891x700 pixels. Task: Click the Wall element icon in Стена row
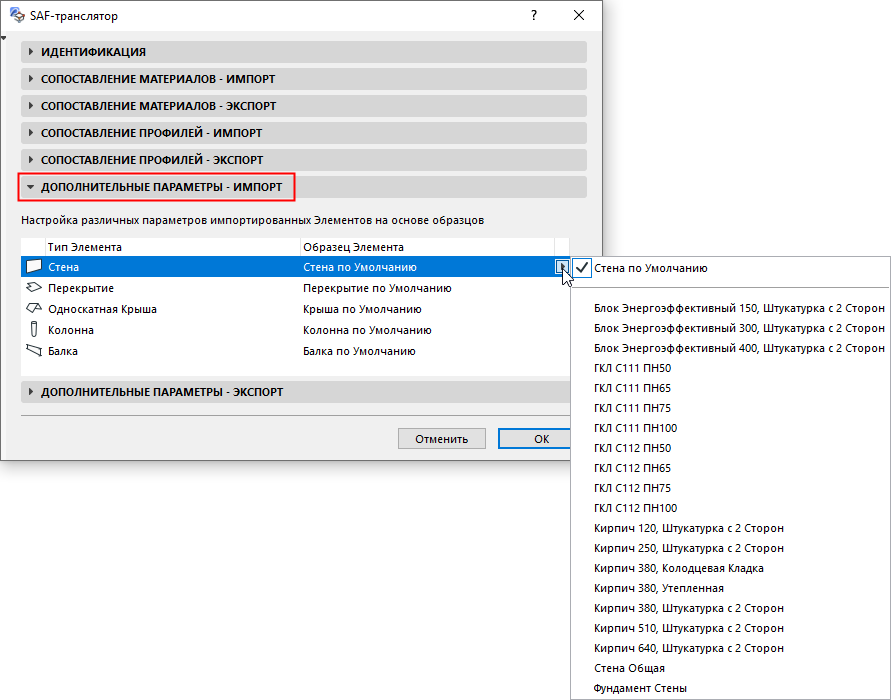[34, 266]
